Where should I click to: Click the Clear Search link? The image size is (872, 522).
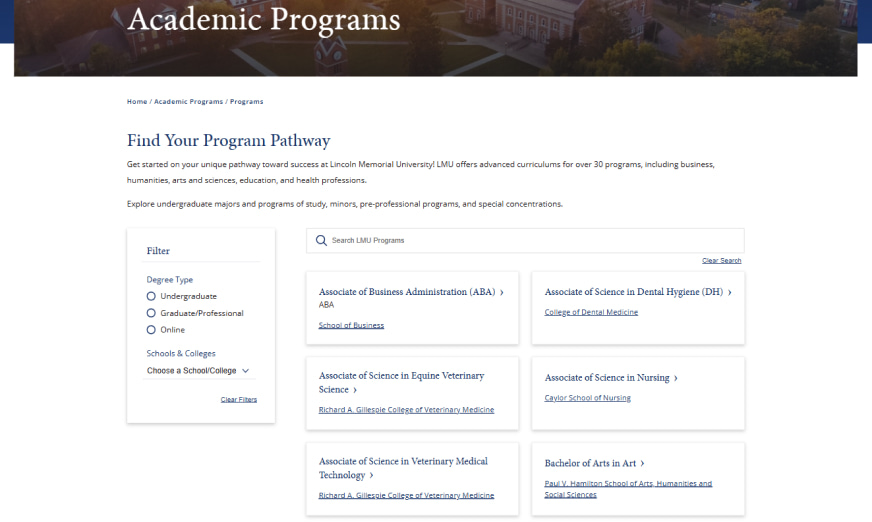721,261
